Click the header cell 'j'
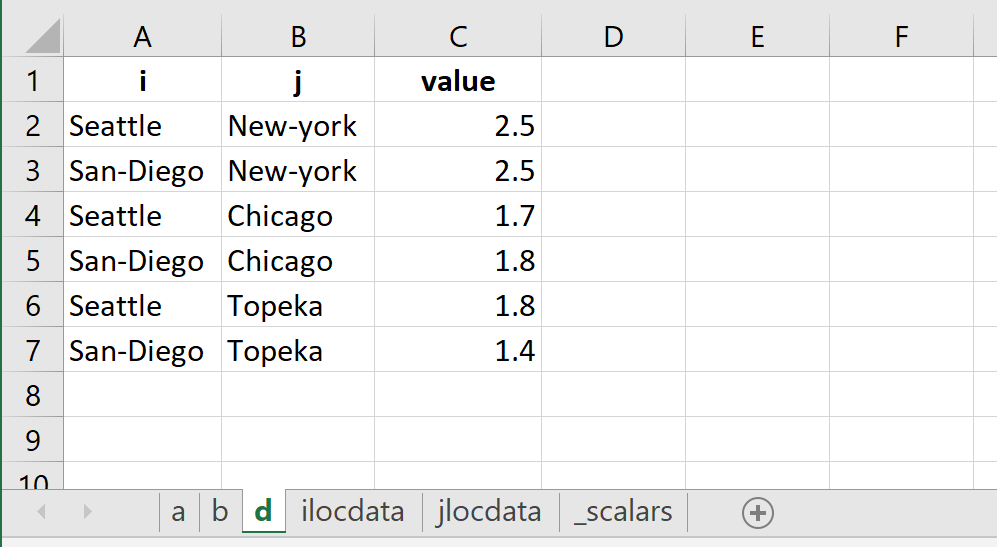 pos(298,80)
